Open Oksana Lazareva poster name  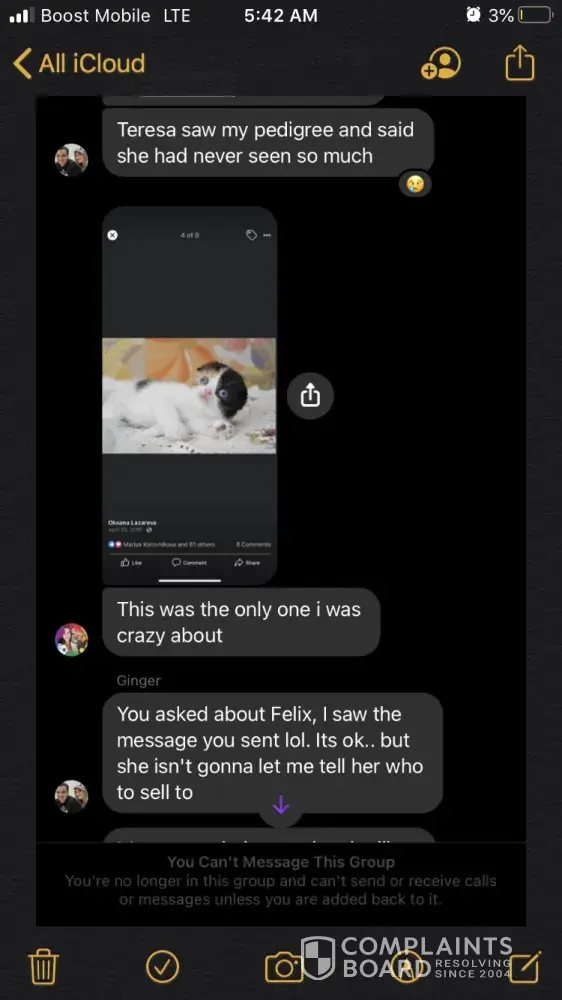pos(132,522)
